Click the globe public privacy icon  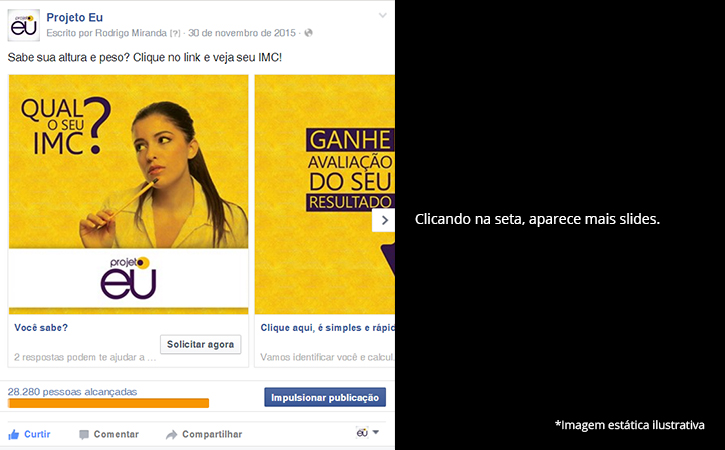[308, 33]
